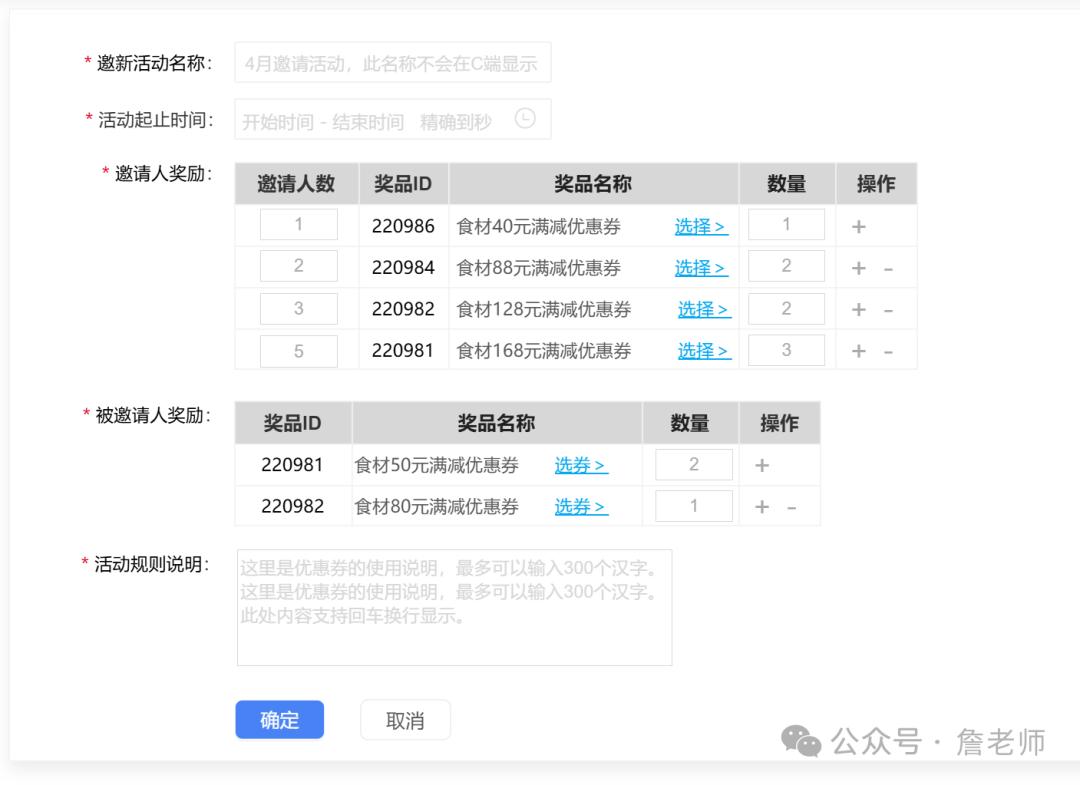Click the quantity box showing 3 for 220981
This screenshot has height=785, width=1080.
click(787, 350)
